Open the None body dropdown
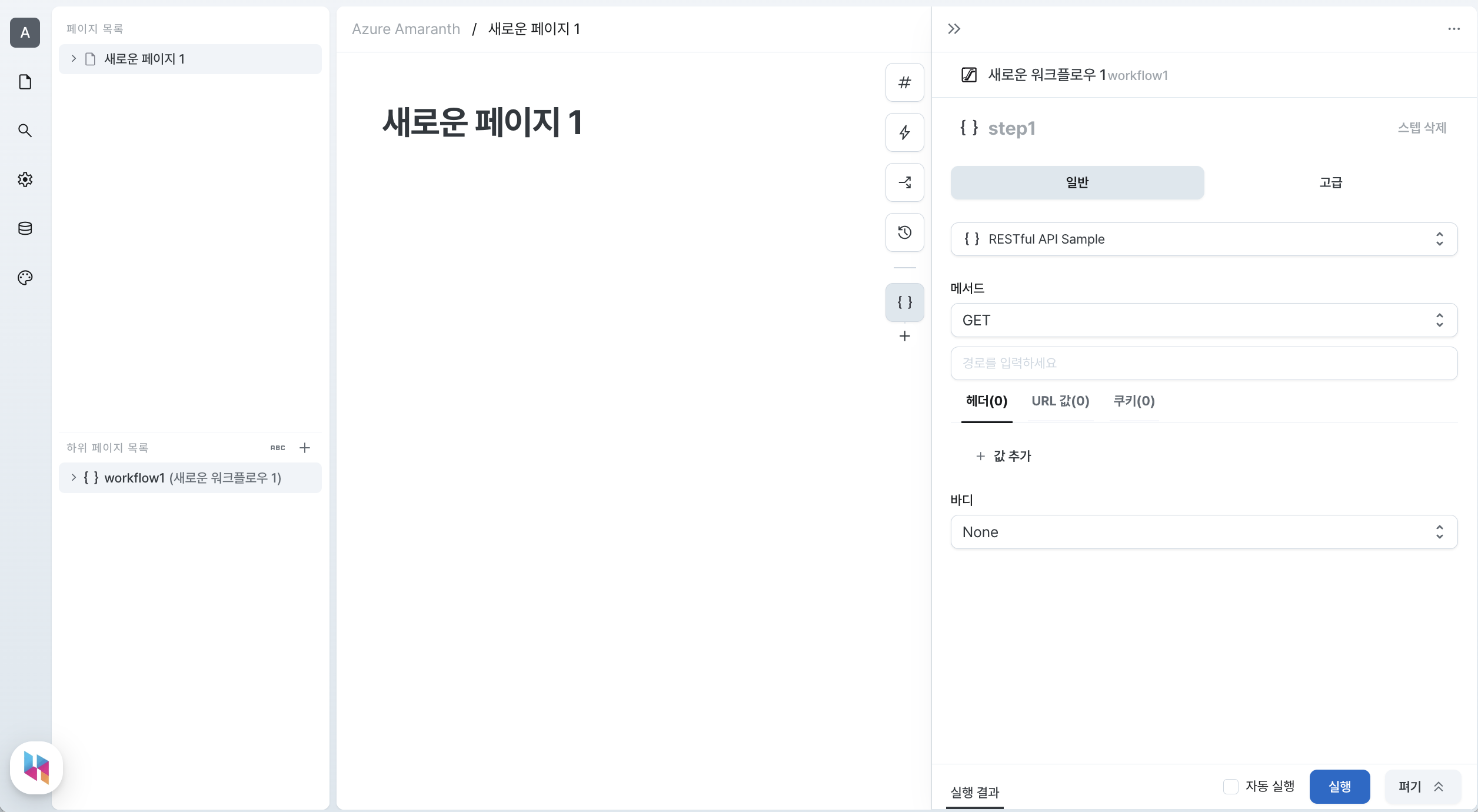The image size is (1478, 812). (x=1204, y=532)
